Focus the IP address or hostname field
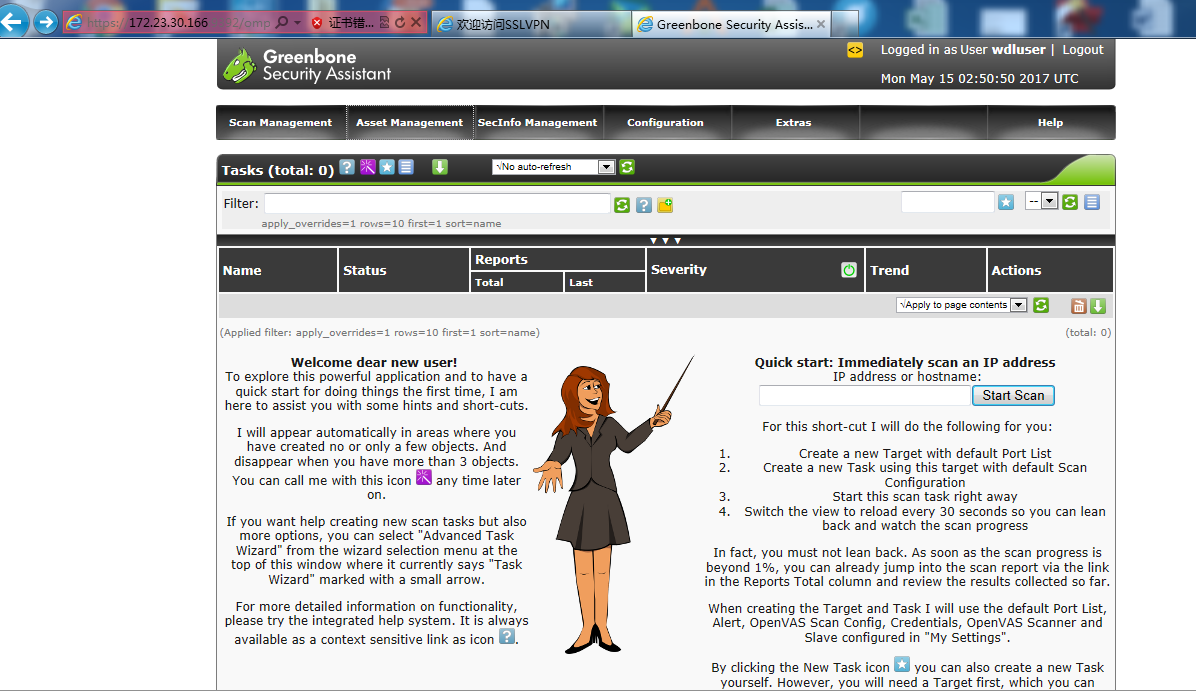Screen dimensions: 1196x692 coord(849,395)
